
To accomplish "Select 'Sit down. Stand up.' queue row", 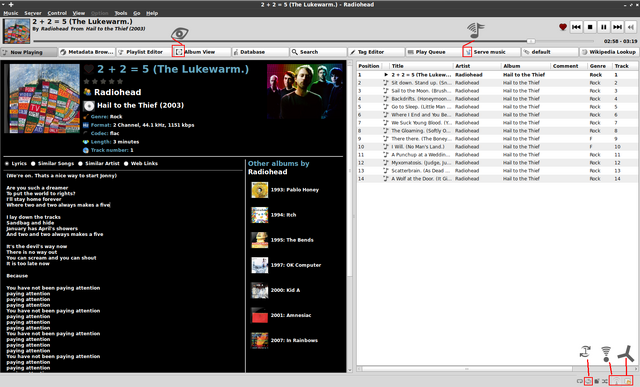I will pyautogui.click(x=497, y=83).
